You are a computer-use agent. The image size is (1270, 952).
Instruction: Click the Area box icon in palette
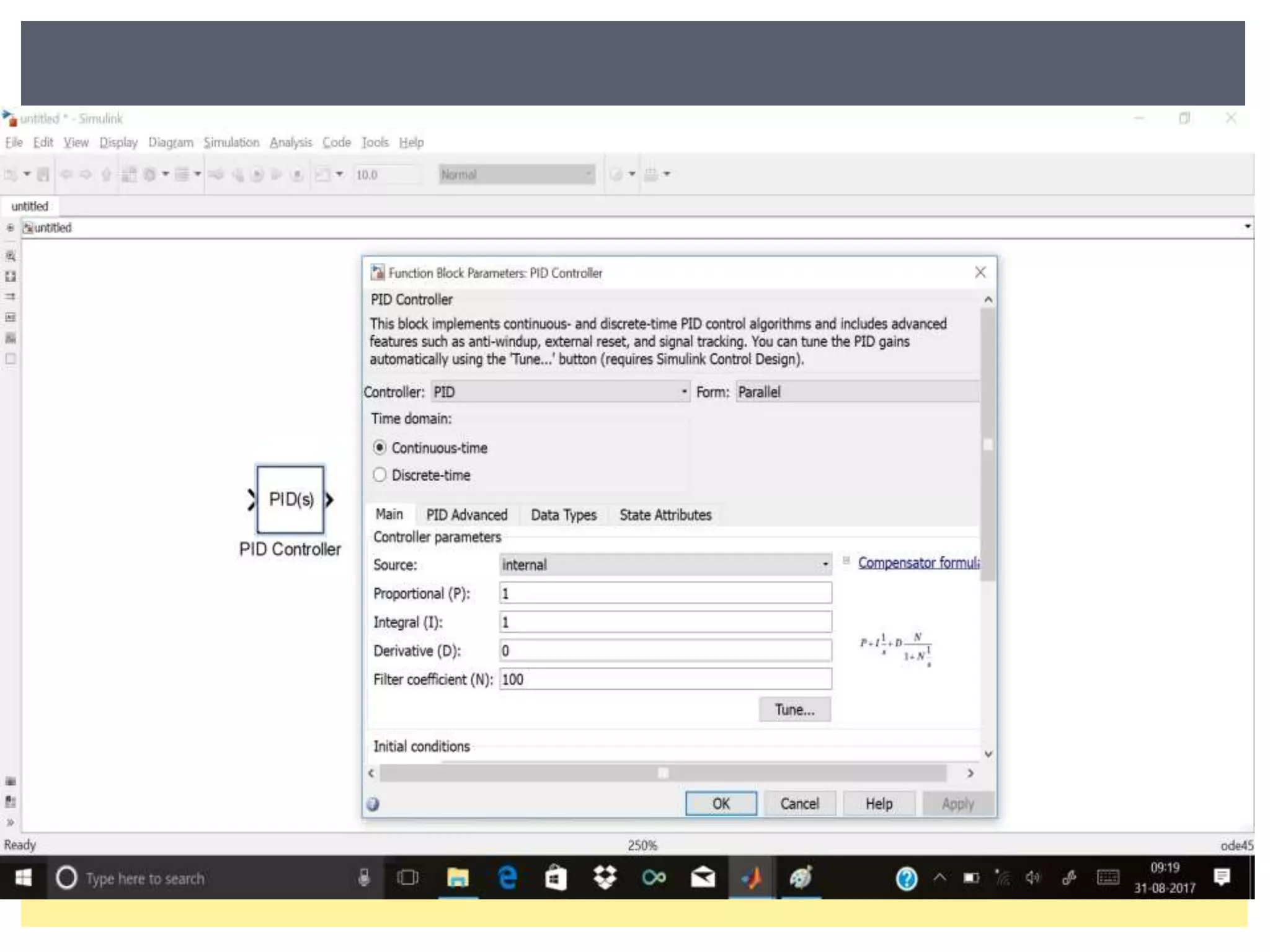coord(11,359)
